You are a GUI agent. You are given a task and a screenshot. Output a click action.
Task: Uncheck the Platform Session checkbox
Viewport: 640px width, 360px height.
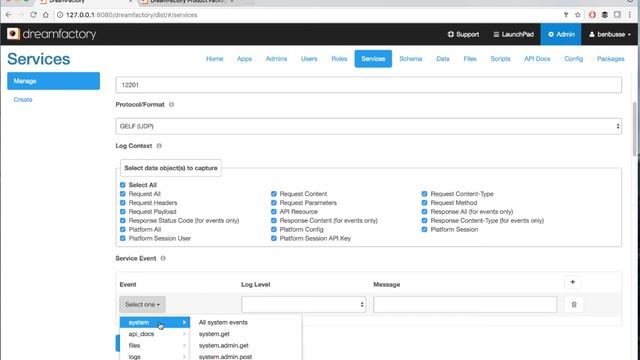tap(424, 229)
